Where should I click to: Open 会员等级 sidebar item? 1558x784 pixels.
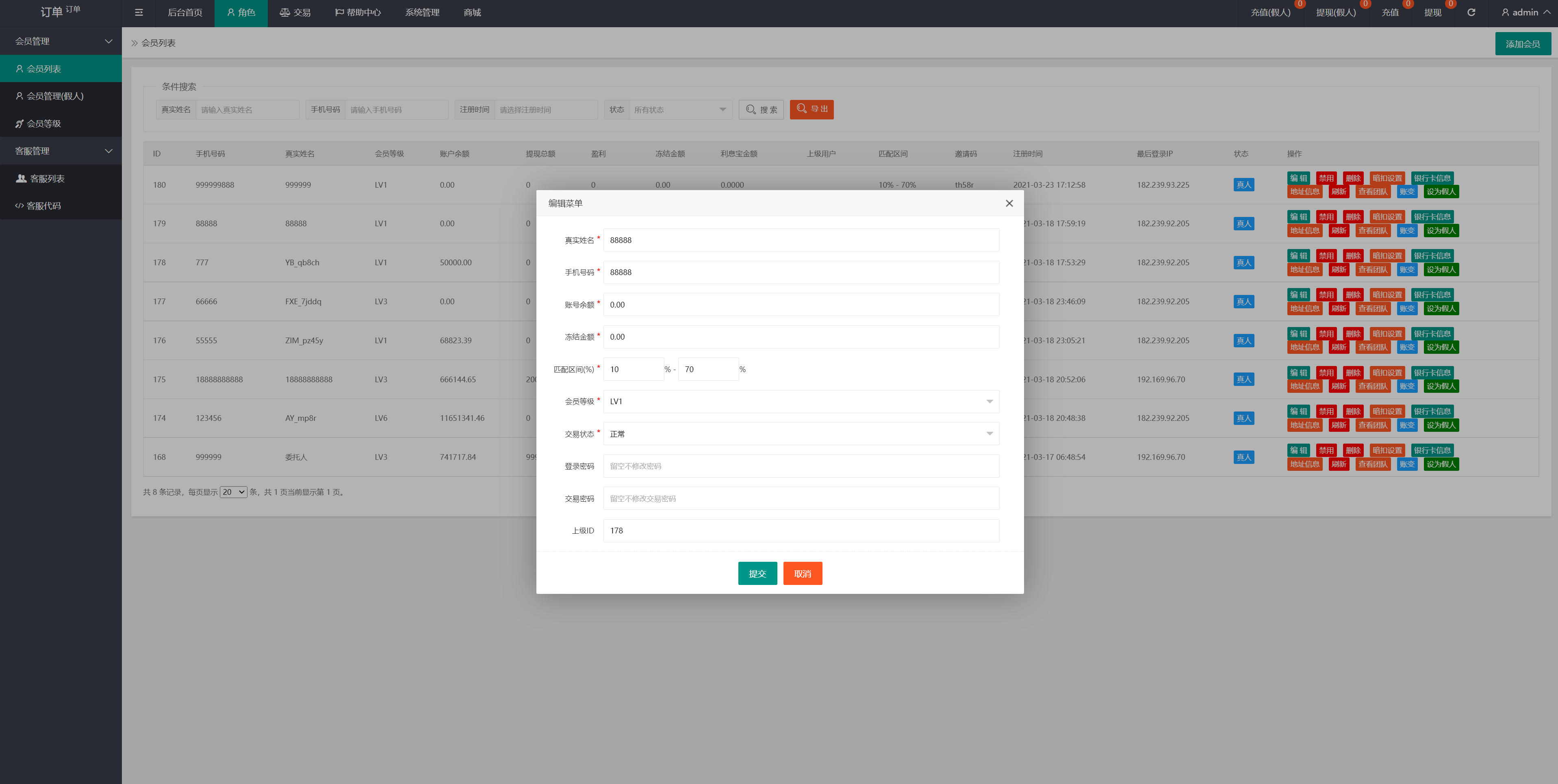[x=61, y=123]
